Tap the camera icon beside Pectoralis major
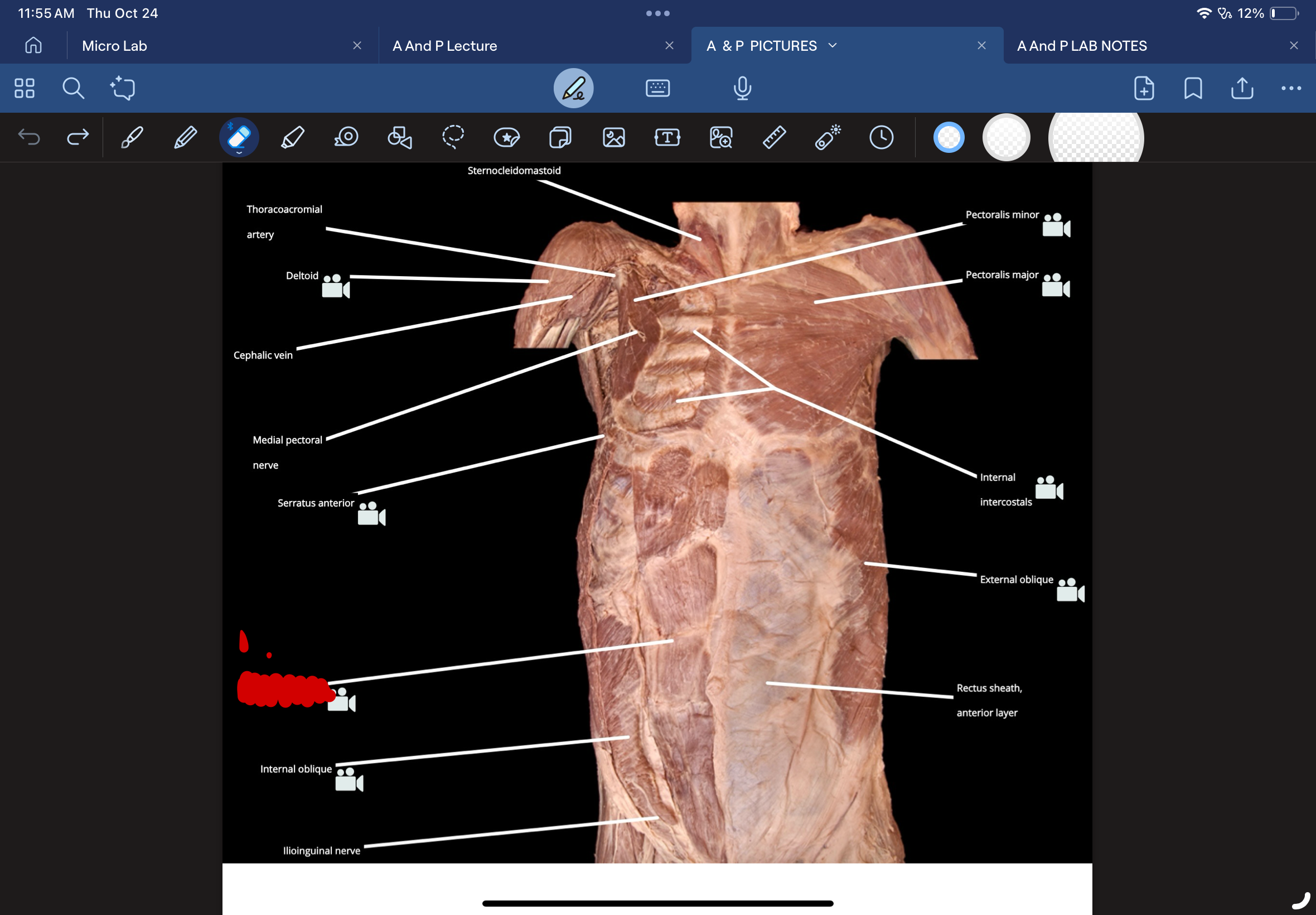 (x=1056, y=285)
